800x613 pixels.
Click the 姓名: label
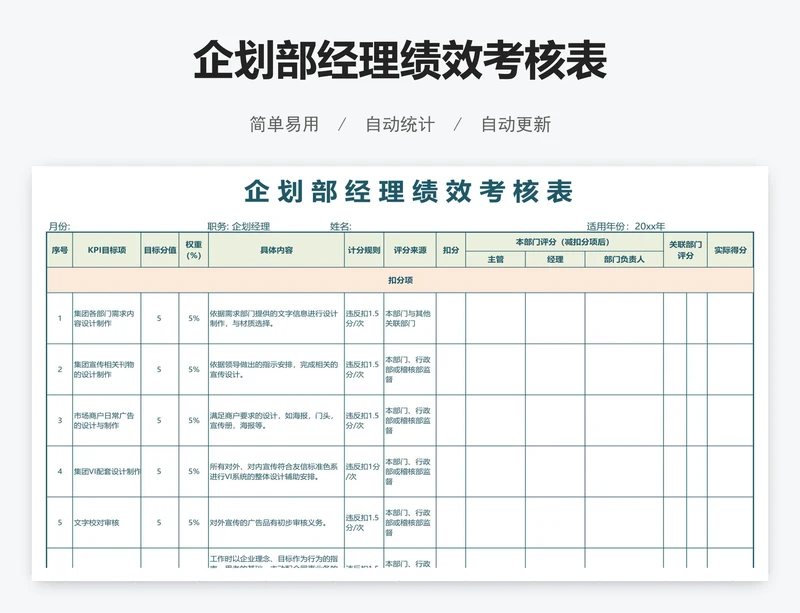pos(341,226)
